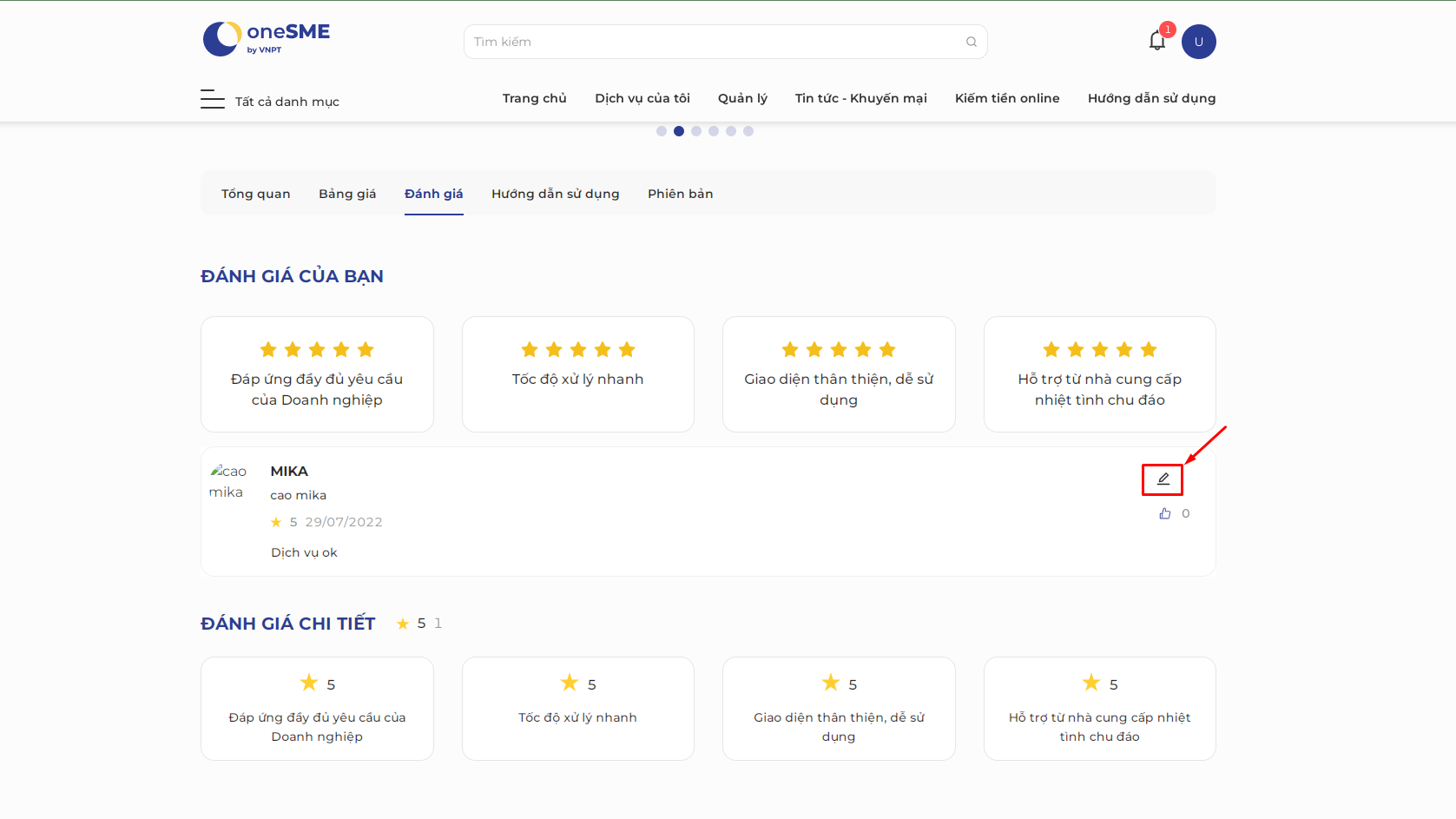
Task: Open Kiếm tiền online link
Action: coord(1007,98)
